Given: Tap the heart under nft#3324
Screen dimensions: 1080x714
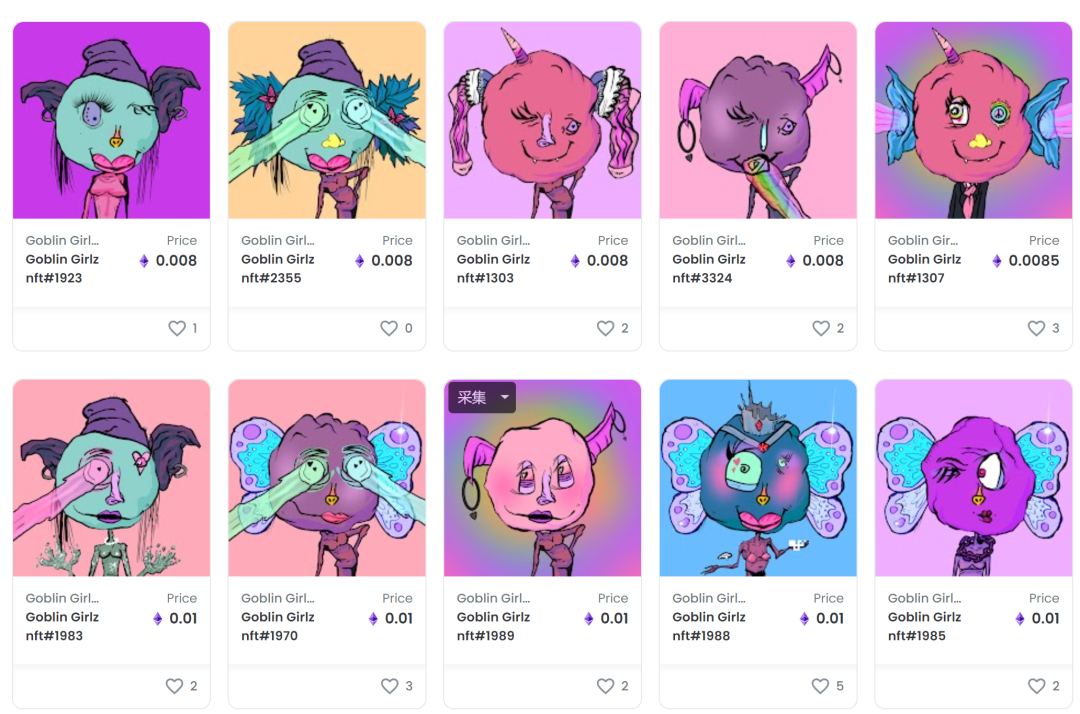Looking at the screenshot, I should coord(821,328).
